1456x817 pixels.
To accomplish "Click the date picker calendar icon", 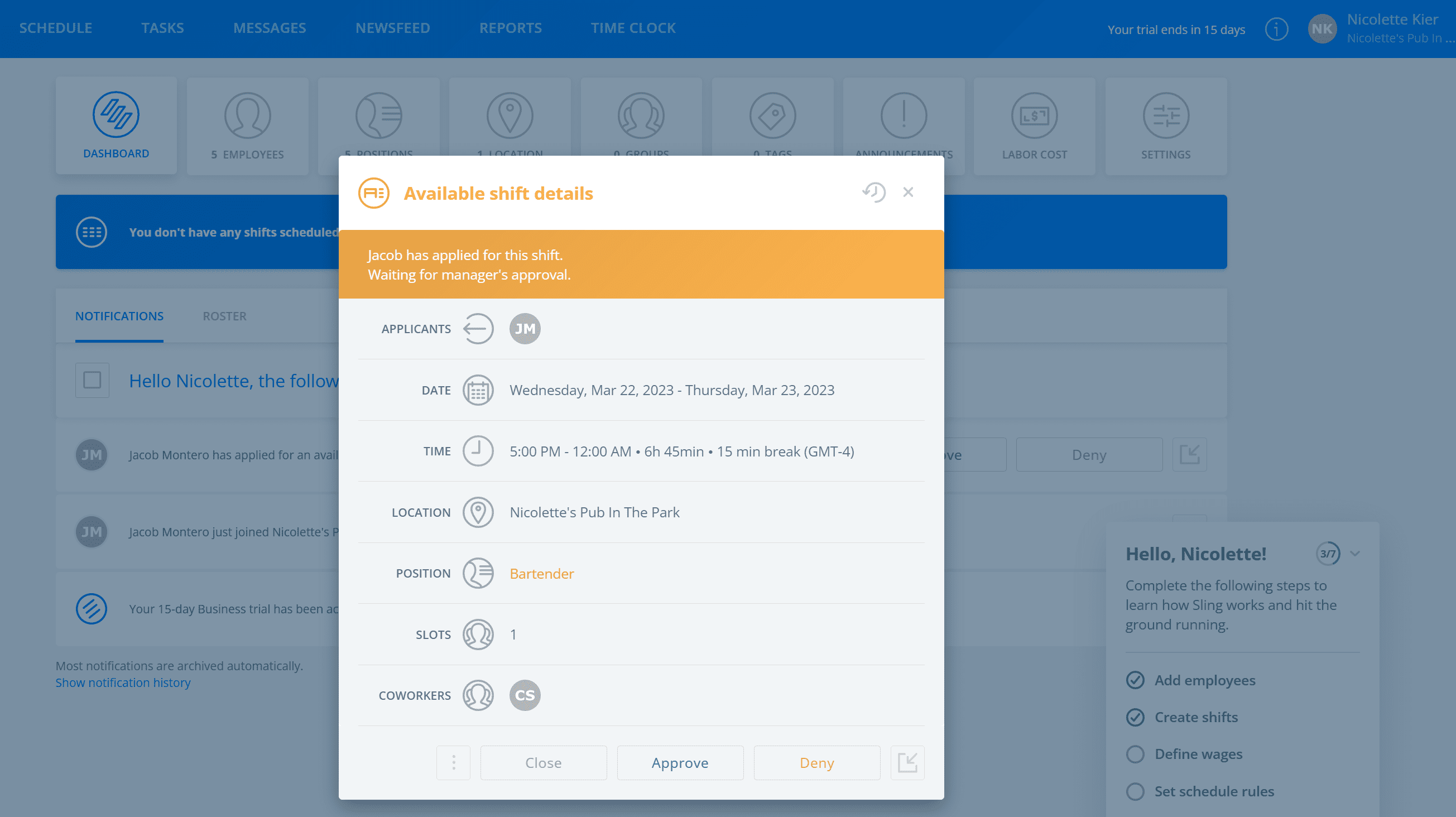I will (477, 389).
